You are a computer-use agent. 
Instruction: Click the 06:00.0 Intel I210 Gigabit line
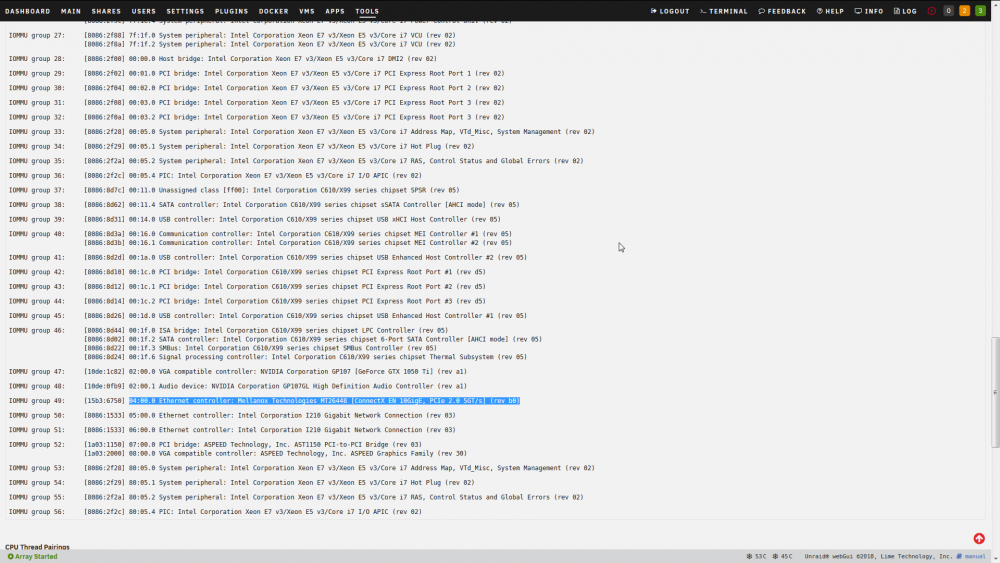(x=270, y=430)
